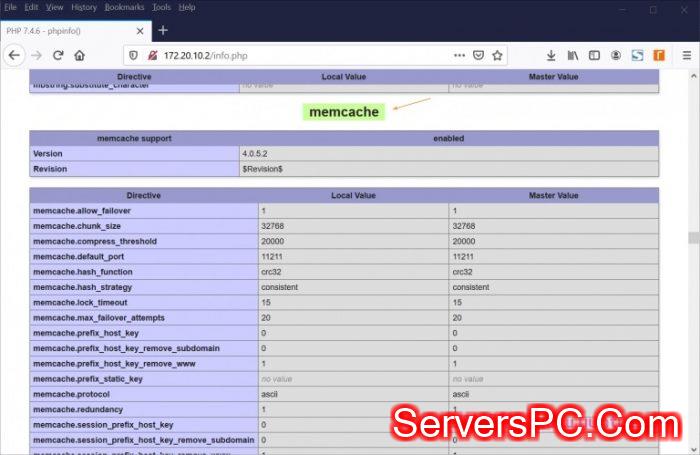
Task: Close the phpinfo() tab
Action: click(137, 30)
